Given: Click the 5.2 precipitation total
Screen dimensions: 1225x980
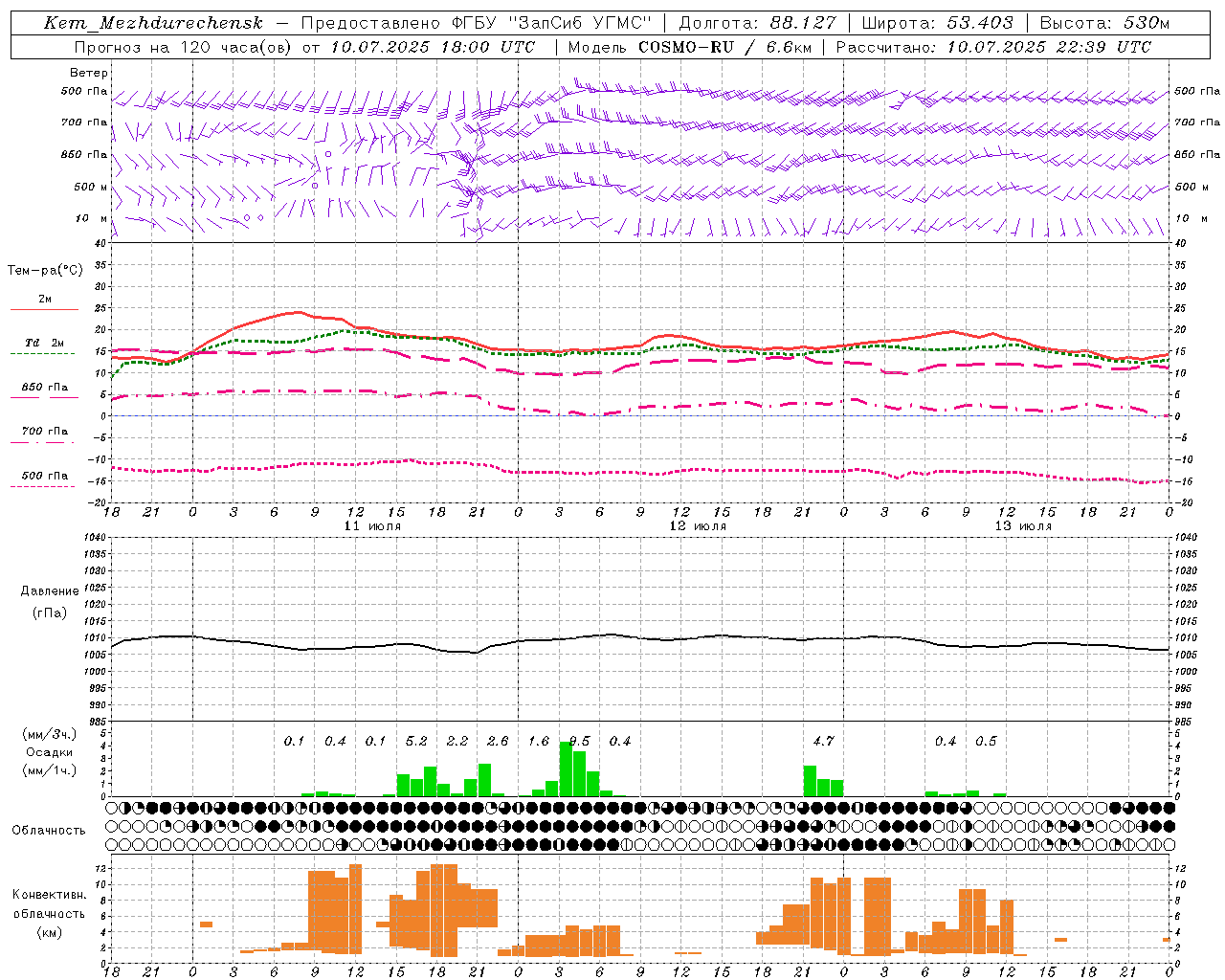Looking at the screenshot, I should pos(416,741).
